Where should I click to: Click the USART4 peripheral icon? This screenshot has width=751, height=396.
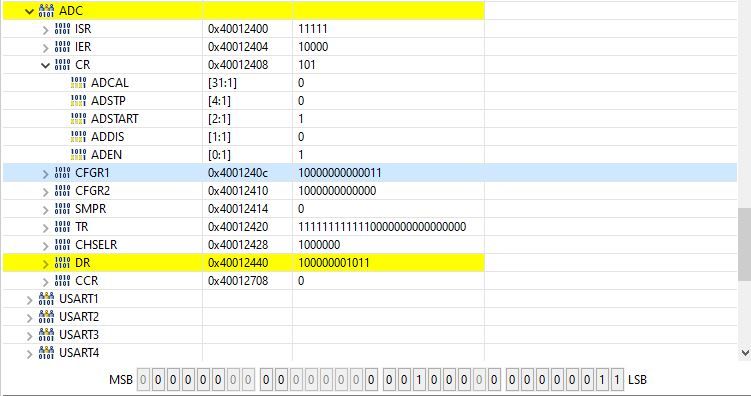pyautogui.click(x=46, y=352)
